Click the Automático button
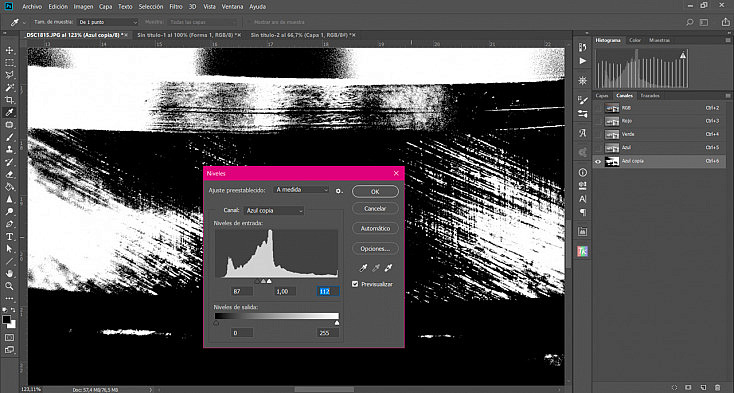Image resolution: width=734 pixels, height=393 pixels. (375, 228)
